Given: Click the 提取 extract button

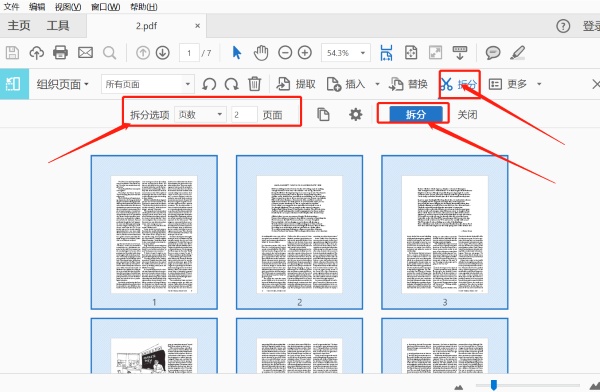Looking at the screenshot, I should click(296, 84).
